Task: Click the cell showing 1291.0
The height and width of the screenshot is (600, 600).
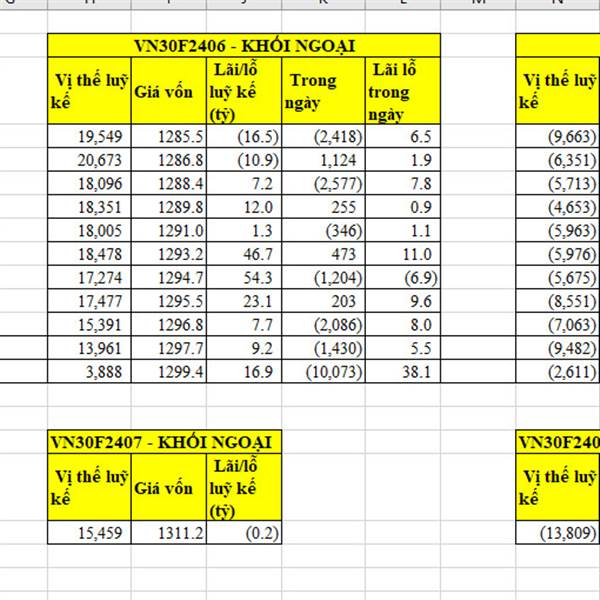Action: tap(168, 230)
